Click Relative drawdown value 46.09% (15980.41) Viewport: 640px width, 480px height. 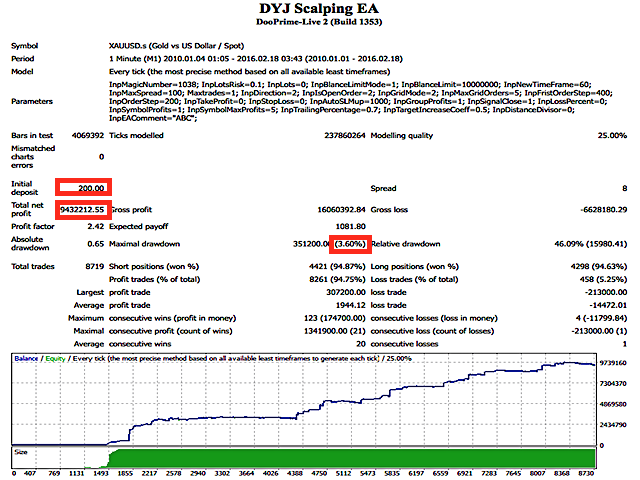(591, 244)
